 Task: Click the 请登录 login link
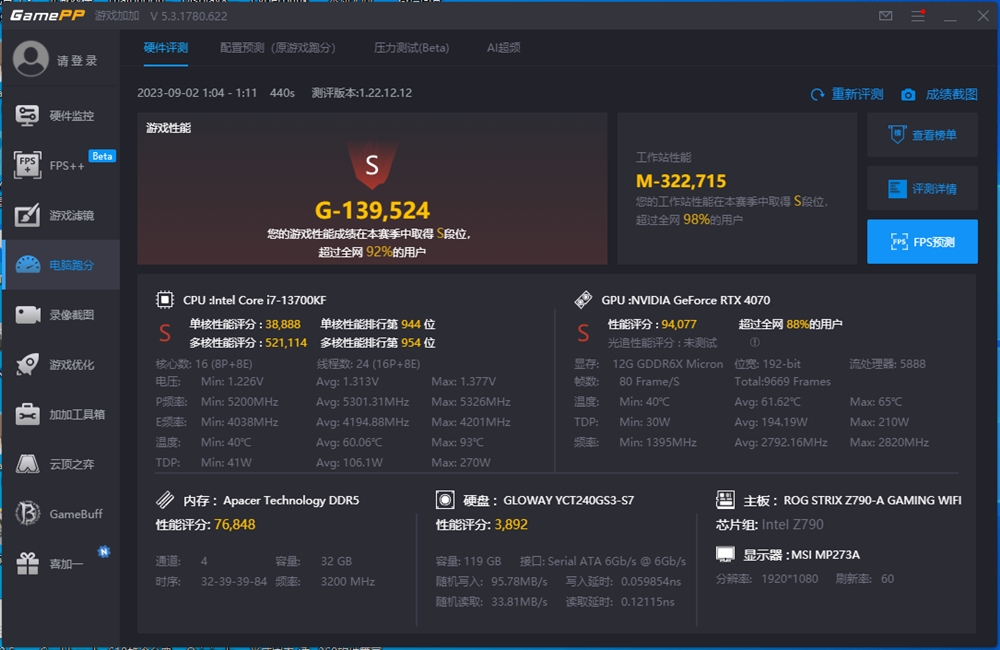[77, 61]
